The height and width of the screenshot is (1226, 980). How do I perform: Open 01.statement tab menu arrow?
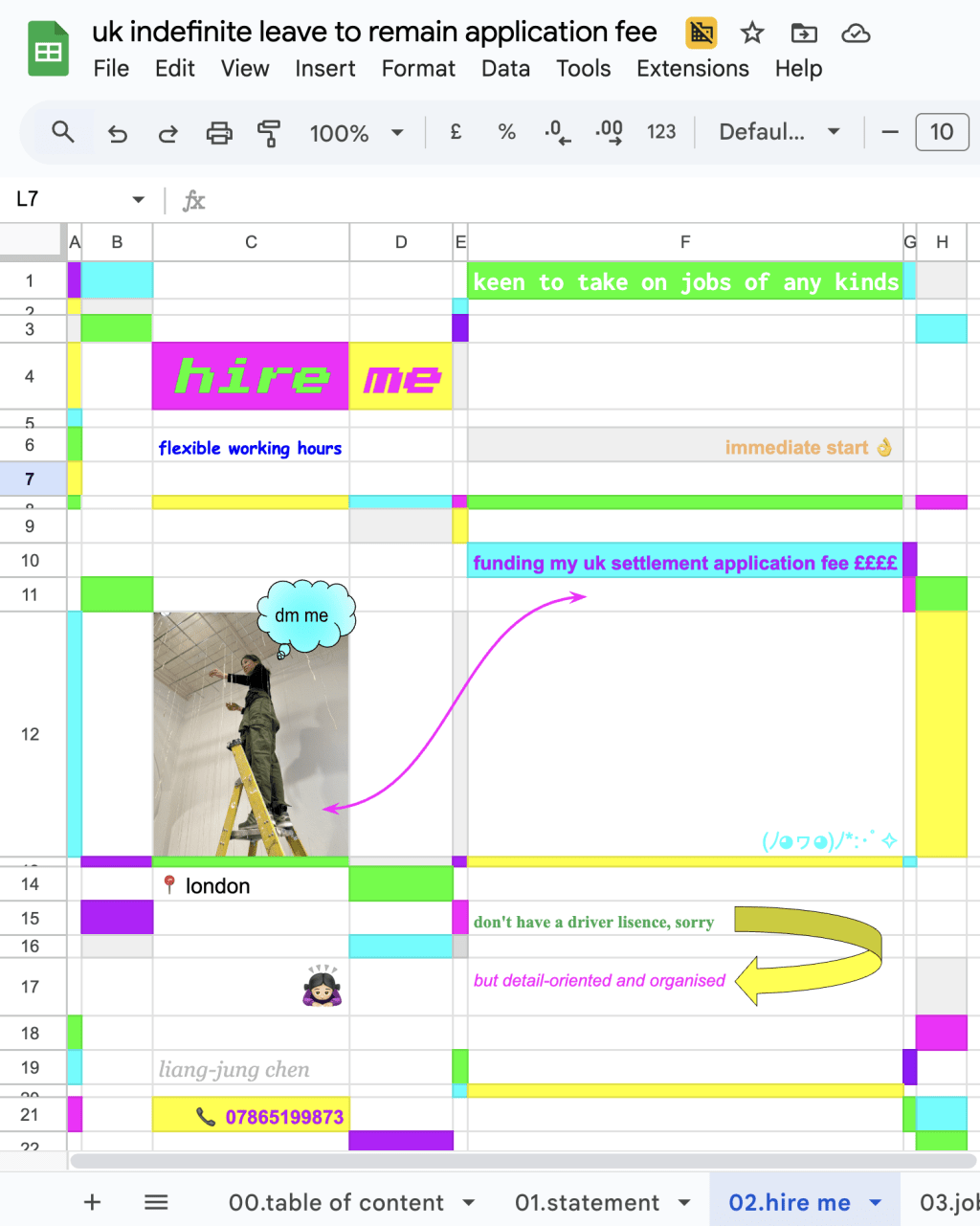pos(684,1203)
